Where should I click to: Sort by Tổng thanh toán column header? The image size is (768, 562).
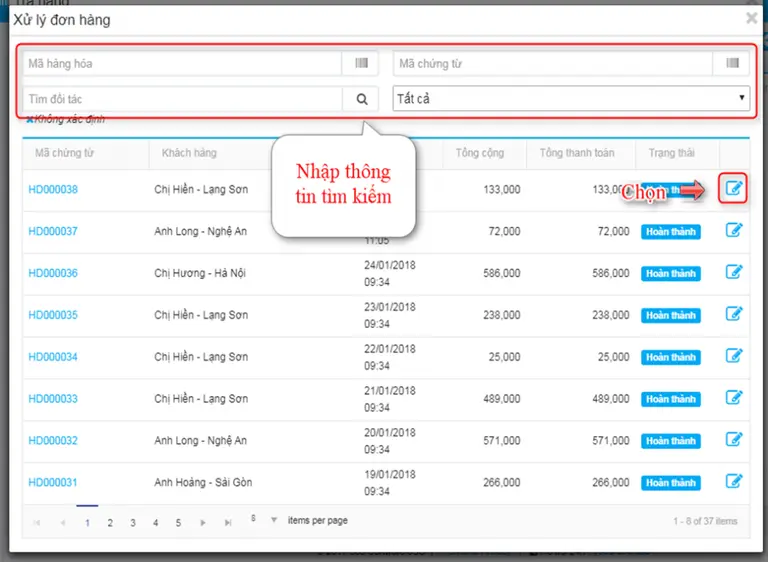[x=577, y=153]
